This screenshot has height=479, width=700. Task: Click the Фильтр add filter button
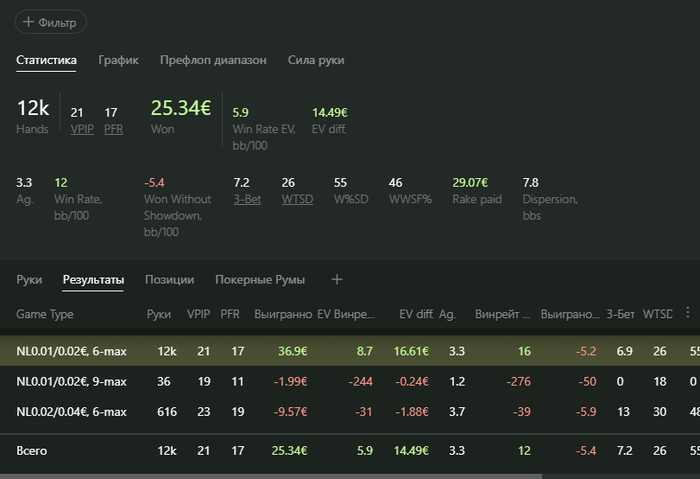tap(52, 22)
